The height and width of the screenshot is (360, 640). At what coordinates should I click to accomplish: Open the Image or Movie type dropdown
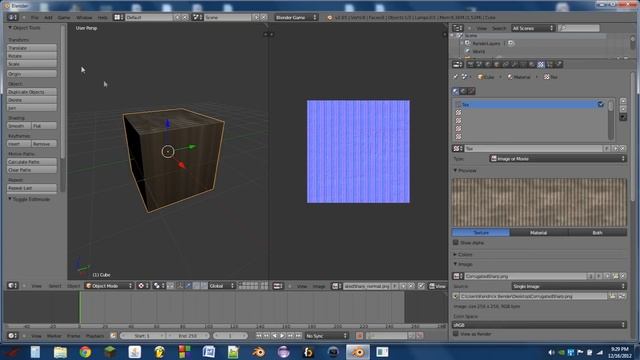coord(558,159)
